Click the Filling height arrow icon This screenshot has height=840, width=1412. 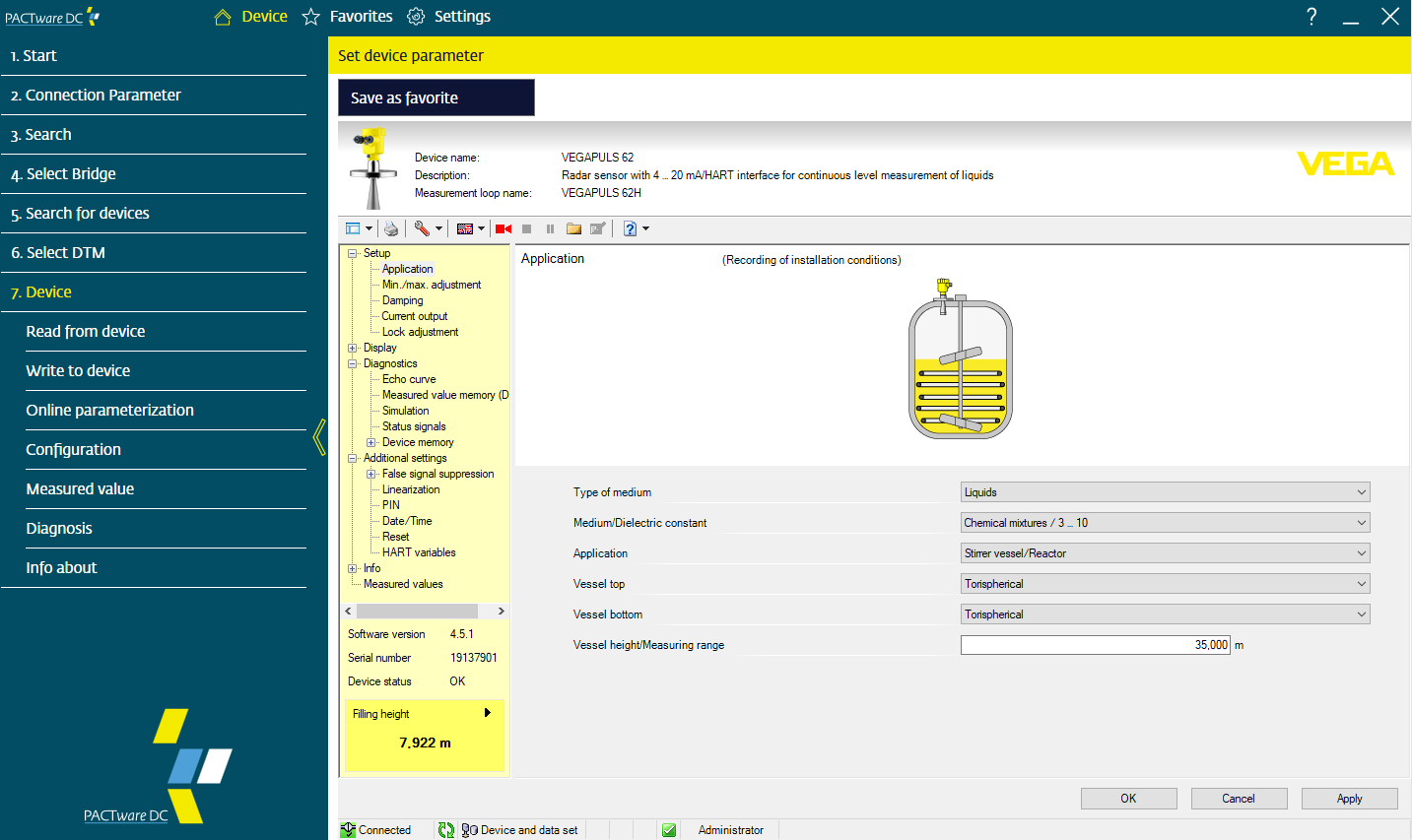(x=487, y=713)
